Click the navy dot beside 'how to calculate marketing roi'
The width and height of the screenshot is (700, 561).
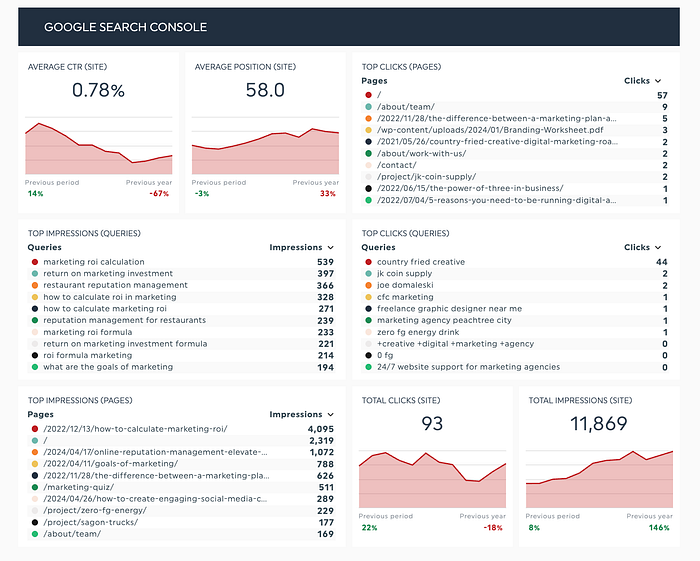pos(35,308)
